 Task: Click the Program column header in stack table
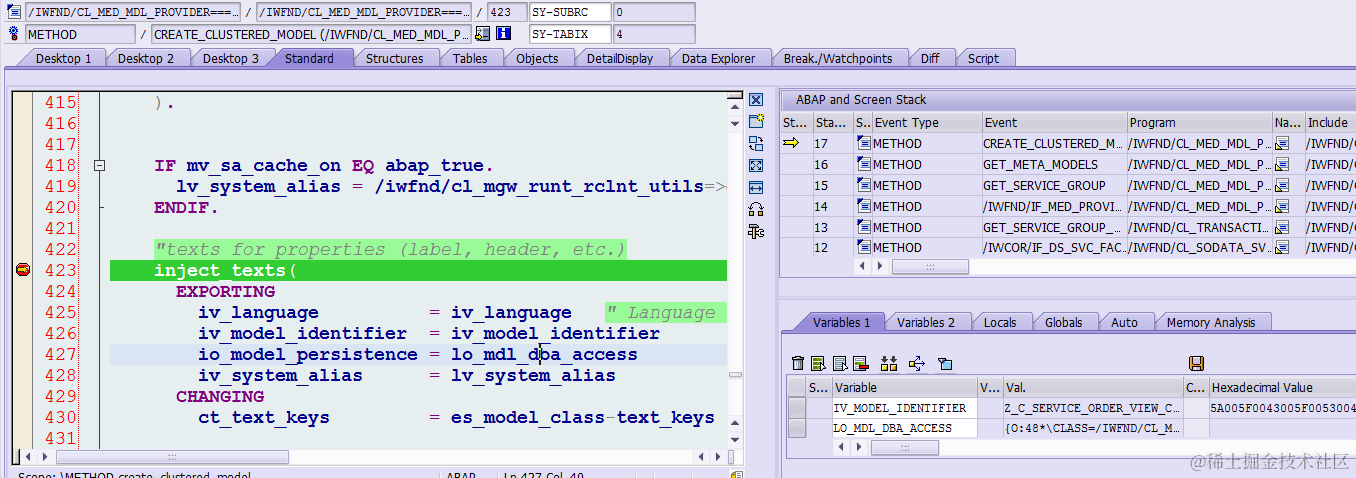click(1199, 122)
